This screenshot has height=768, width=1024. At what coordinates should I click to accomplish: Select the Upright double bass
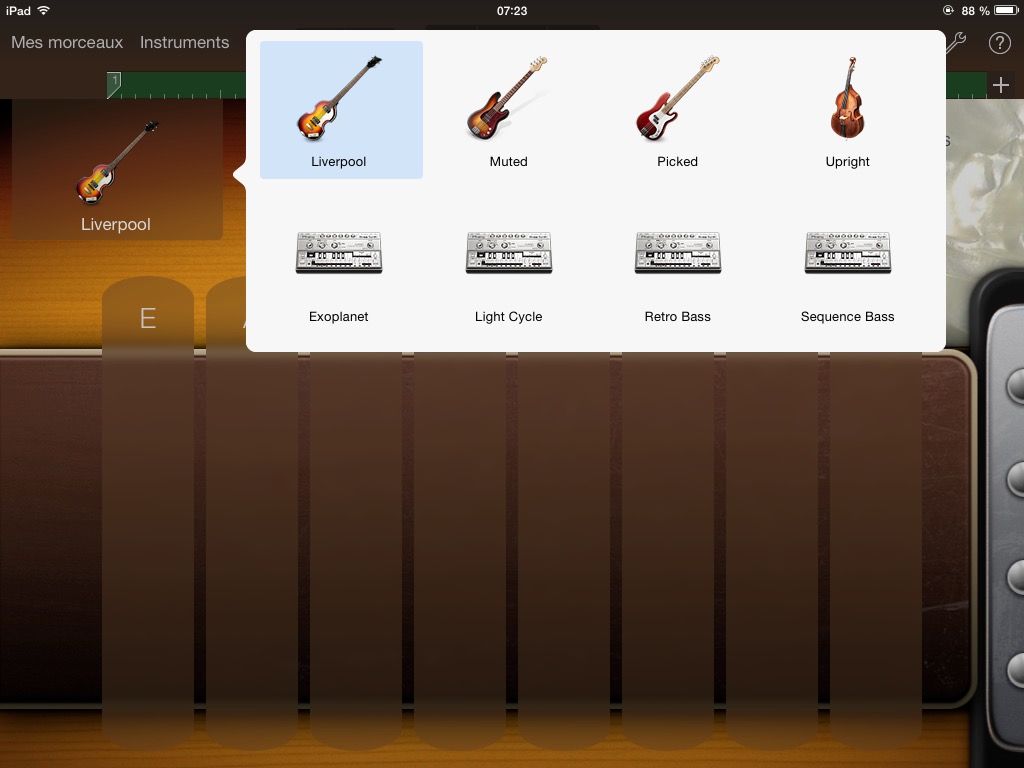[x=847, y=110]
